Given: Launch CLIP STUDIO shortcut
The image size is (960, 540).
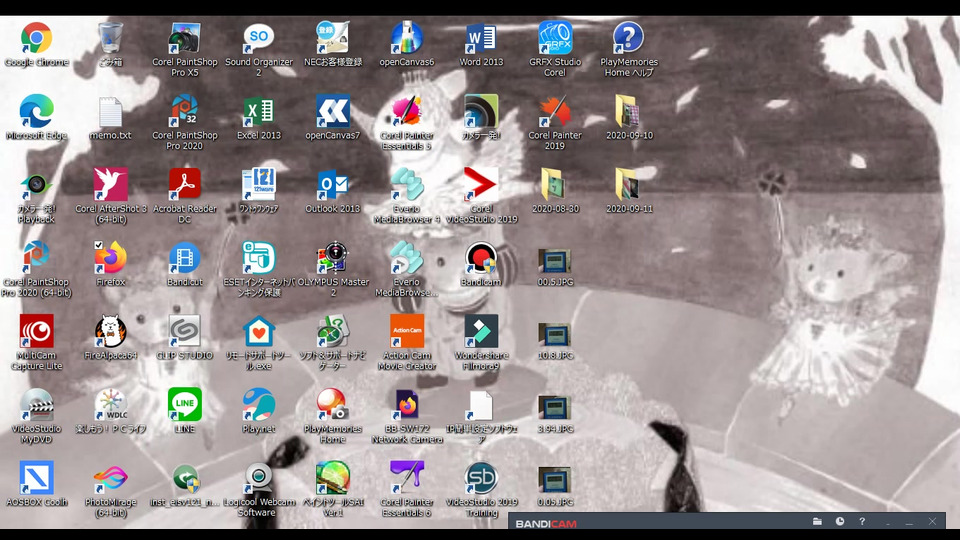Looking at the screenshot, I should click(184, 332).
